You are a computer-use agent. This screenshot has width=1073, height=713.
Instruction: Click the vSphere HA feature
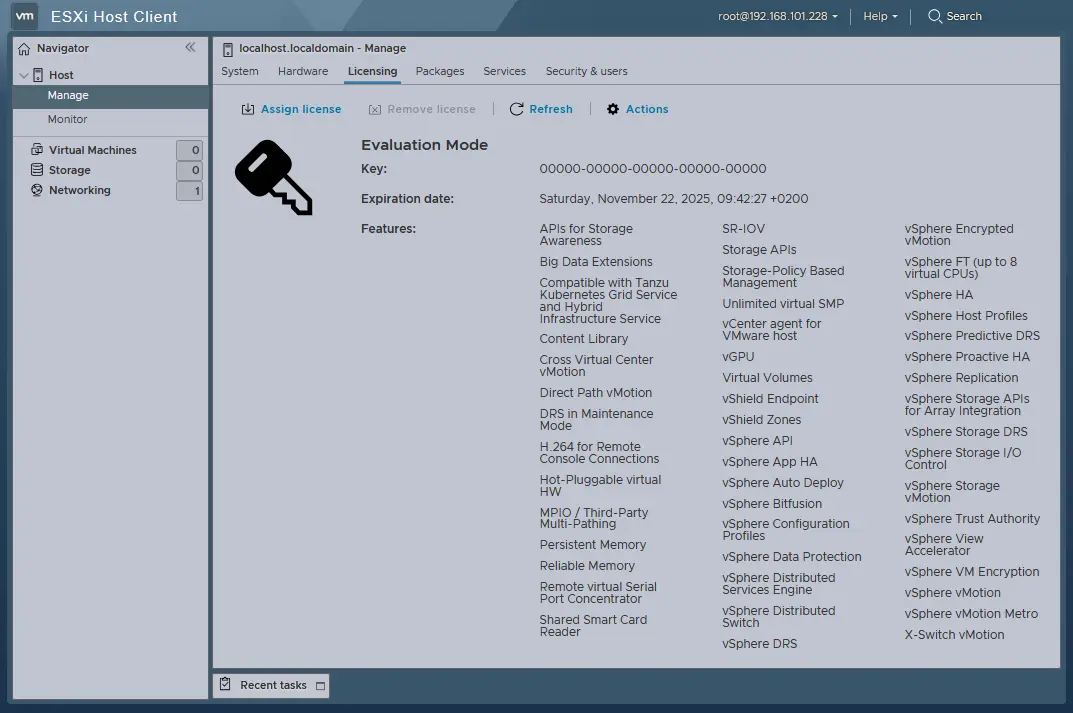point(938,295)
